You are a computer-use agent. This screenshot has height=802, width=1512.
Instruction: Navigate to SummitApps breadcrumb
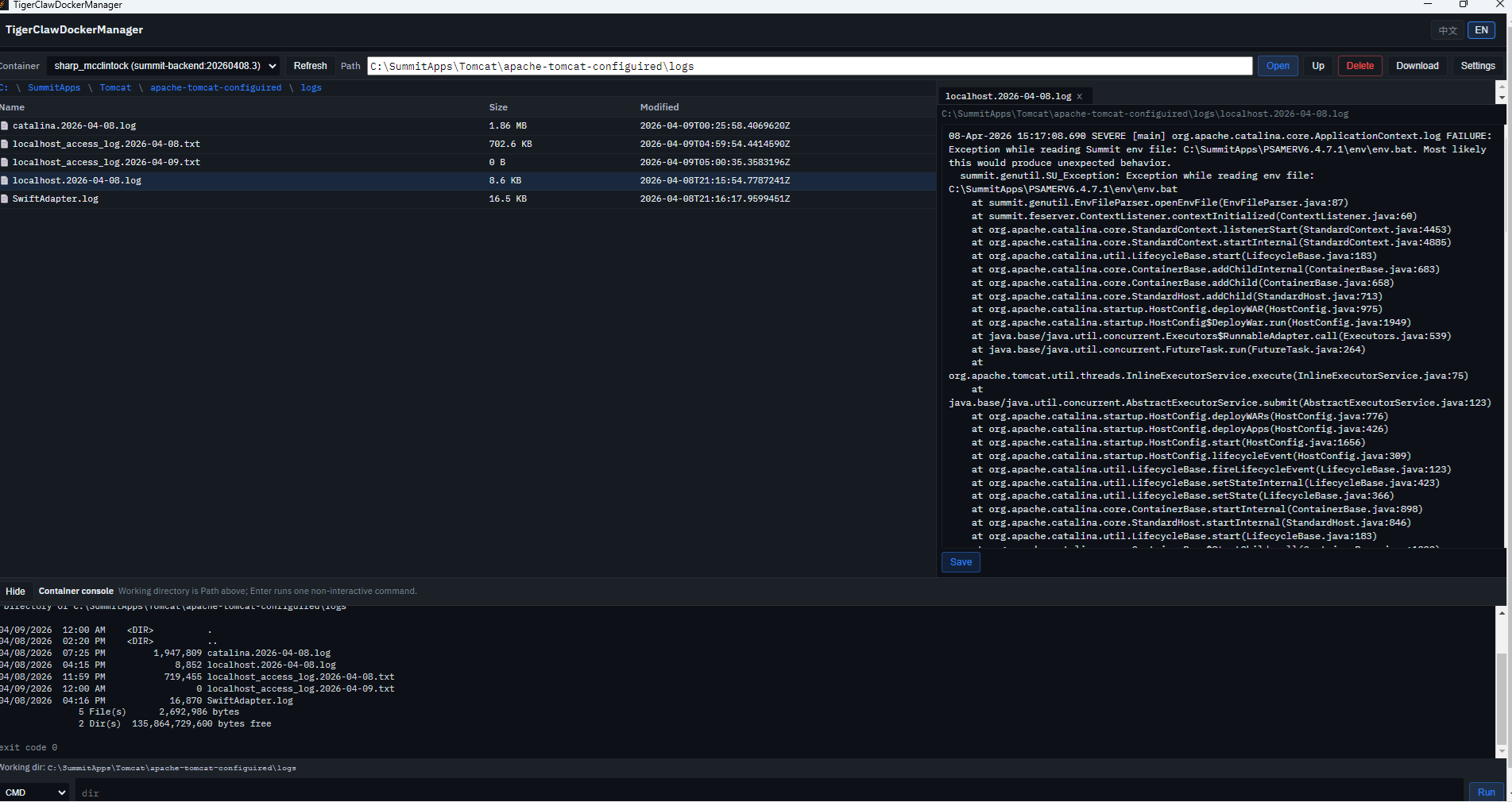point(54,88)
